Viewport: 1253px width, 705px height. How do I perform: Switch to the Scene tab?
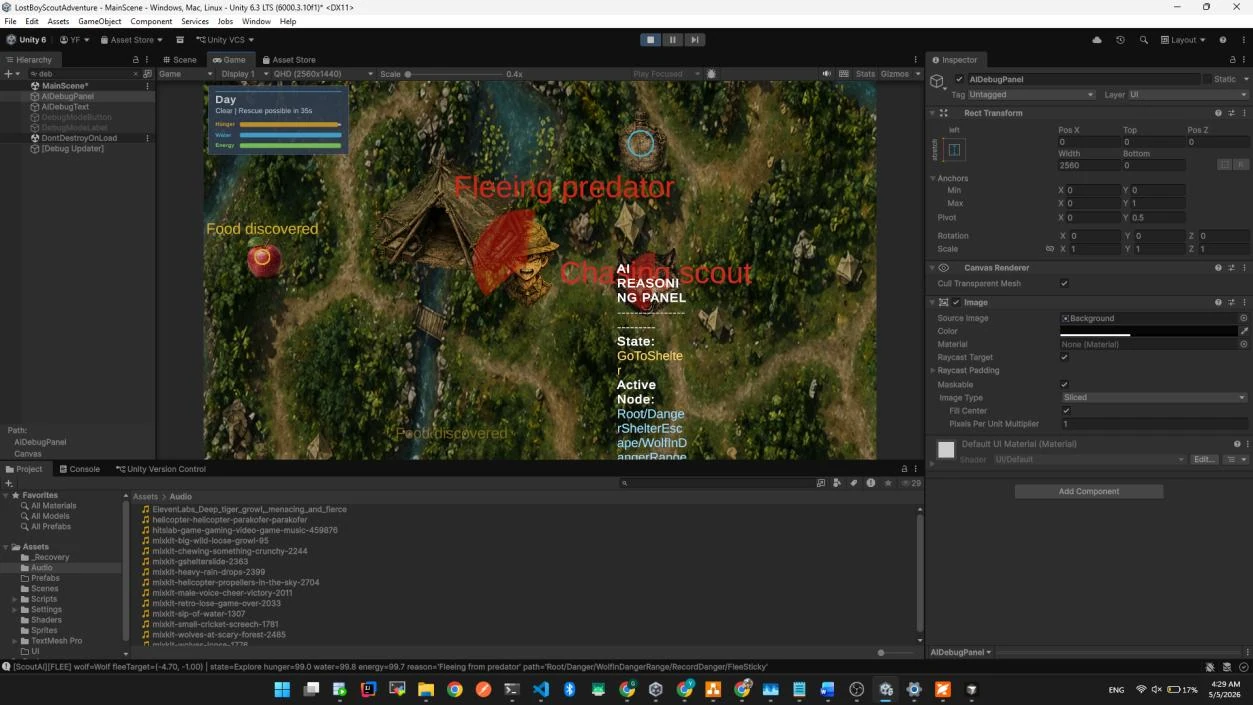click(179, 60)
